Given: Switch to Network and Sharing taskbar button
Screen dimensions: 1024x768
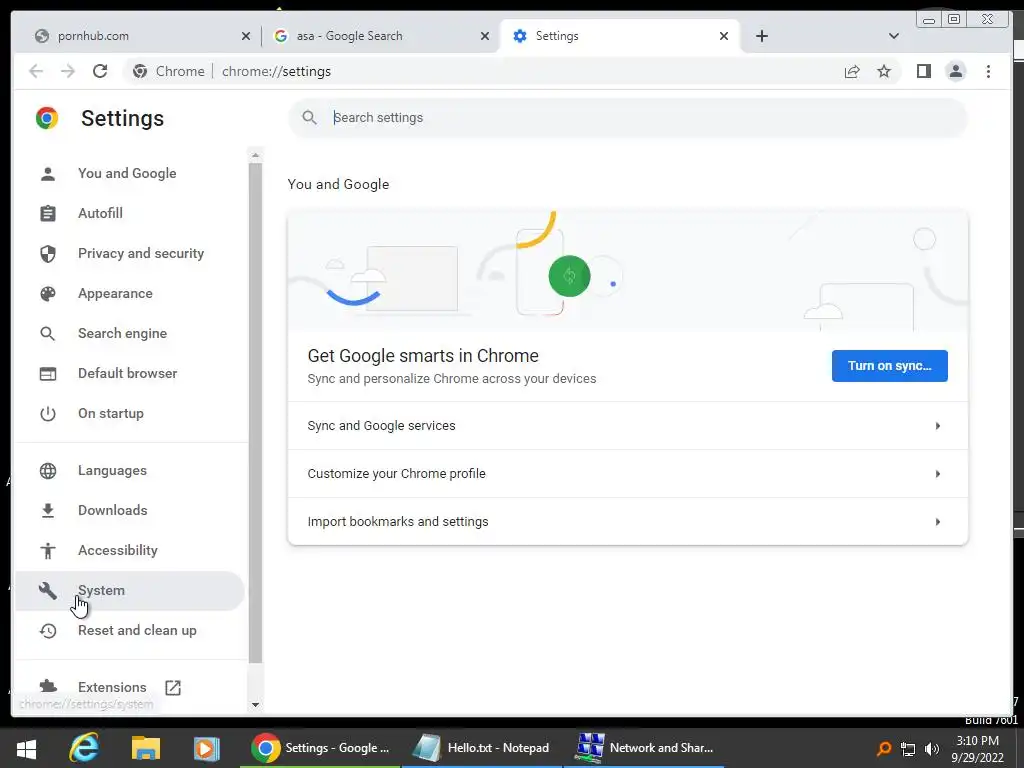Looking at the screenshot, I should tap(644, 748).
